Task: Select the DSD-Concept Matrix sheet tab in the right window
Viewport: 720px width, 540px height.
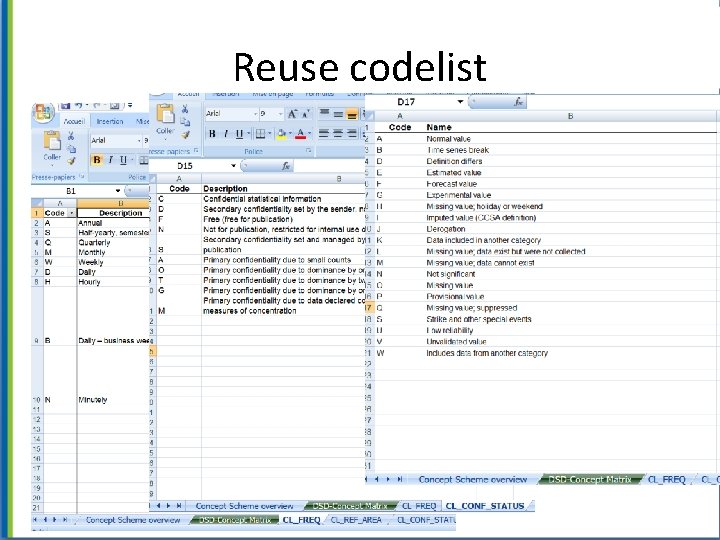Action: pyautogui.click(x=590, y=479)
